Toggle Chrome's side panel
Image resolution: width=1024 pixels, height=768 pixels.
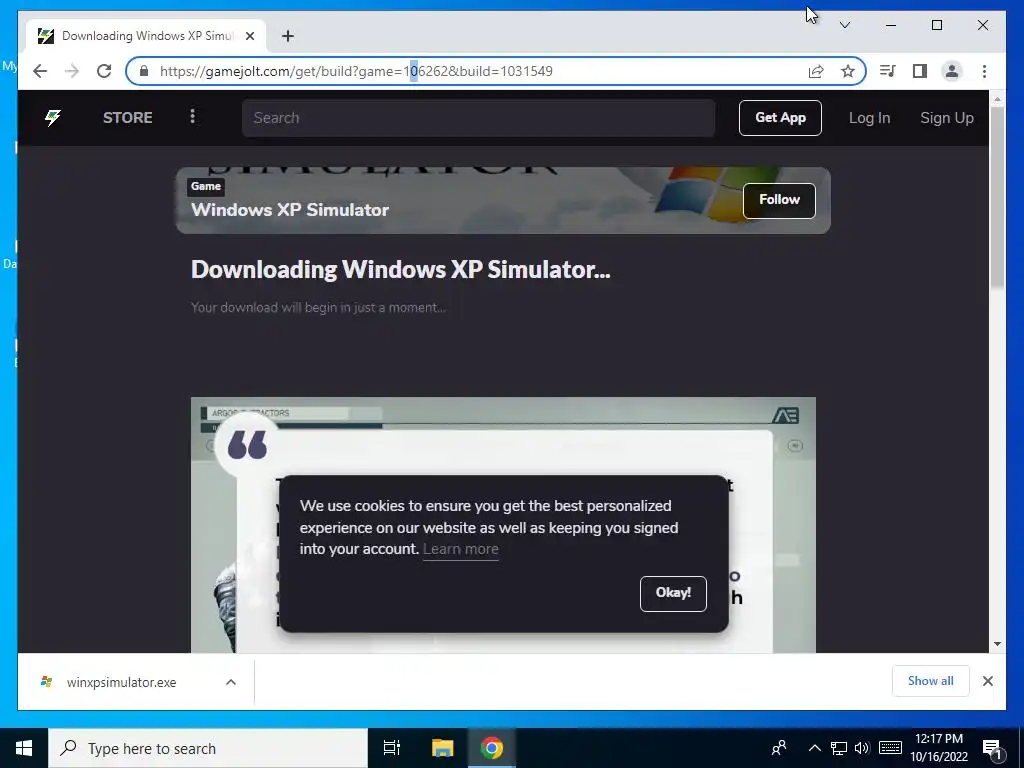tap(920, 71)
